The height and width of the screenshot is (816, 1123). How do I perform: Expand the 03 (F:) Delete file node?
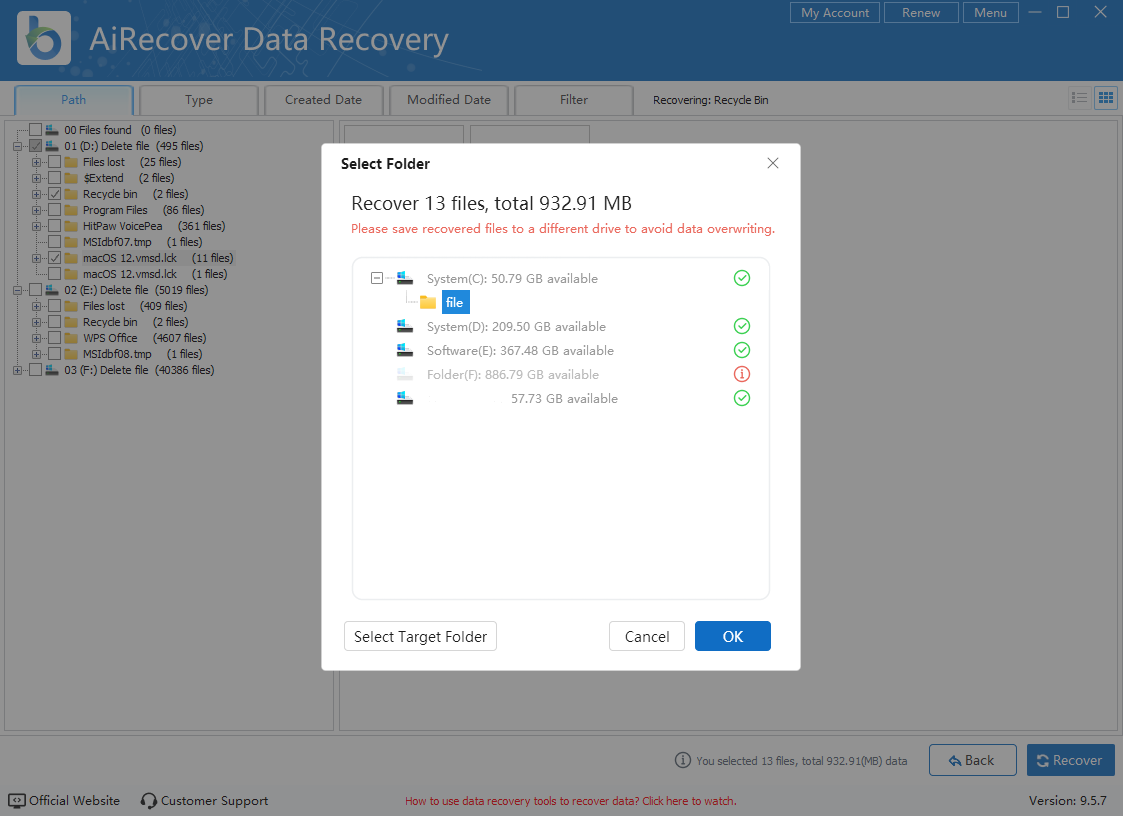click(17, 370)
